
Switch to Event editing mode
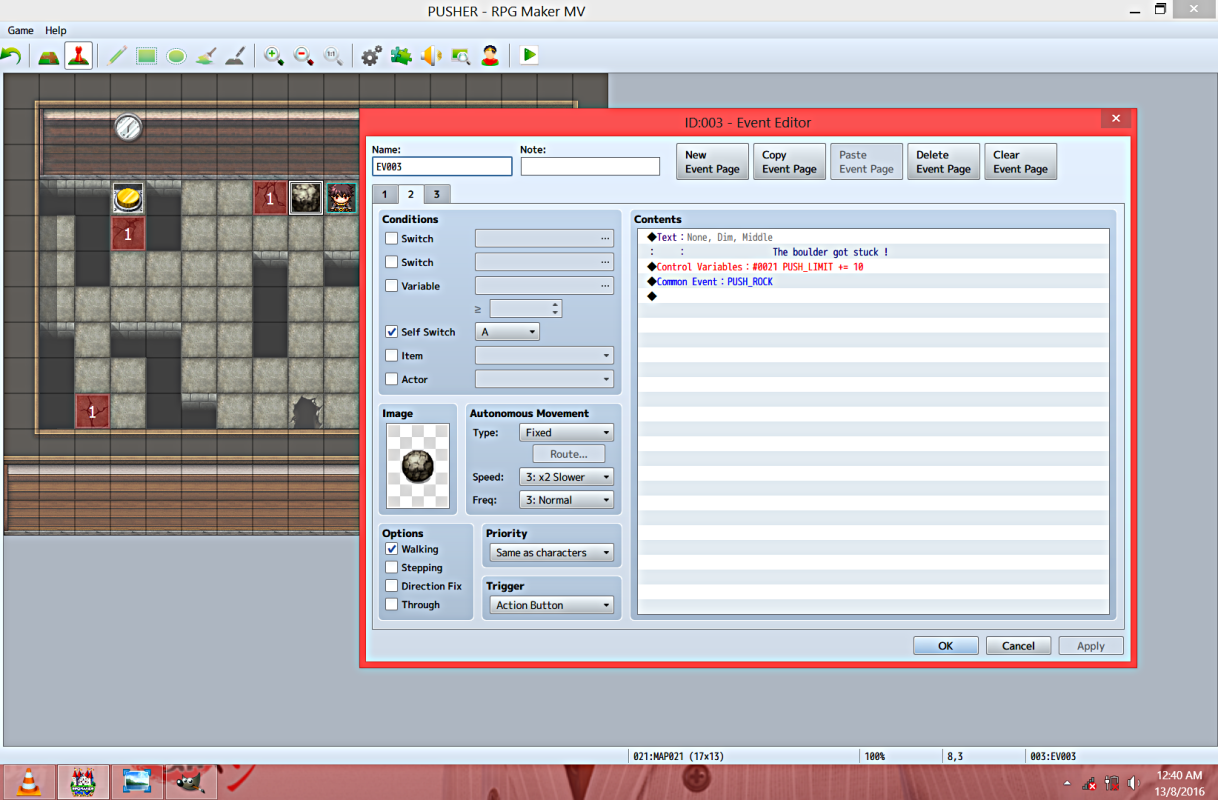tap(78, 56)
